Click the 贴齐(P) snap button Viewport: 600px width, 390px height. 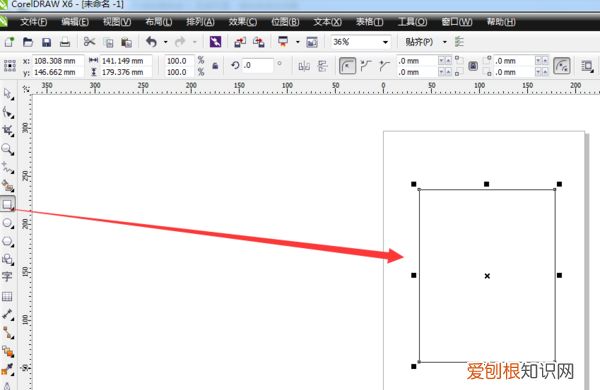(x=419, y=42)
